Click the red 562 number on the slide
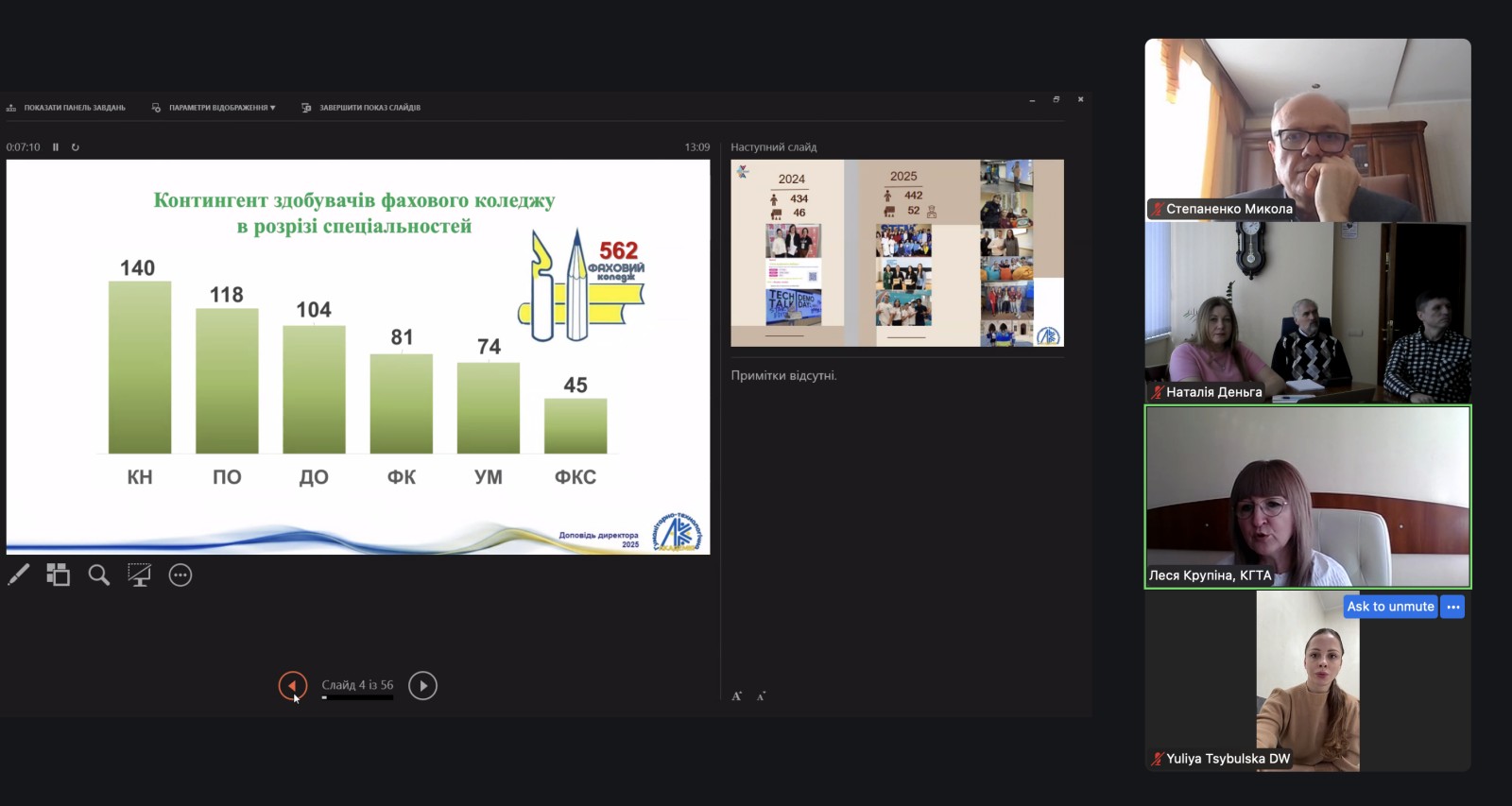Screen dimensions: 1512x806 tap(619, 250)
